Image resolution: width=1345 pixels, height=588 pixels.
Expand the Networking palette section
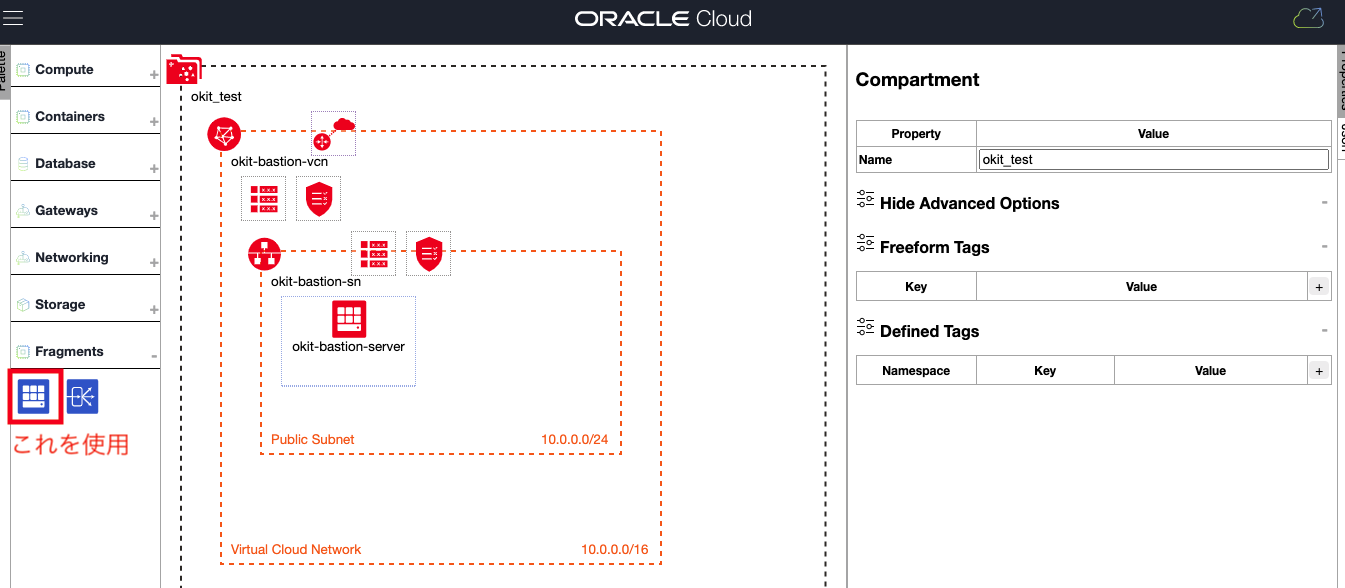pos(154,263)
